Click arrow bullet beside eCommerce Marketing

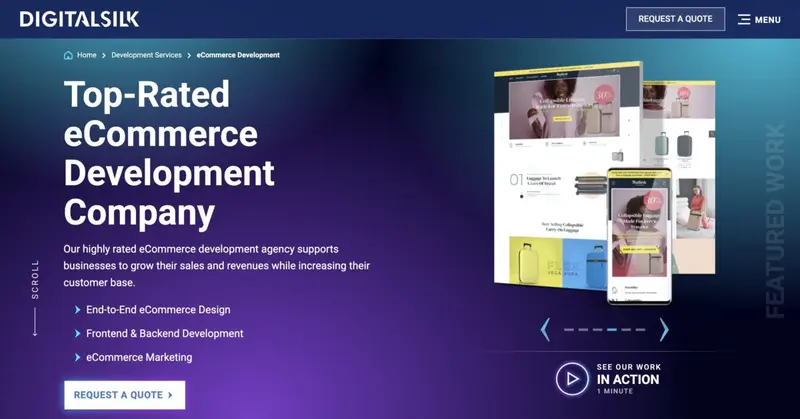(x=77, y=357)
